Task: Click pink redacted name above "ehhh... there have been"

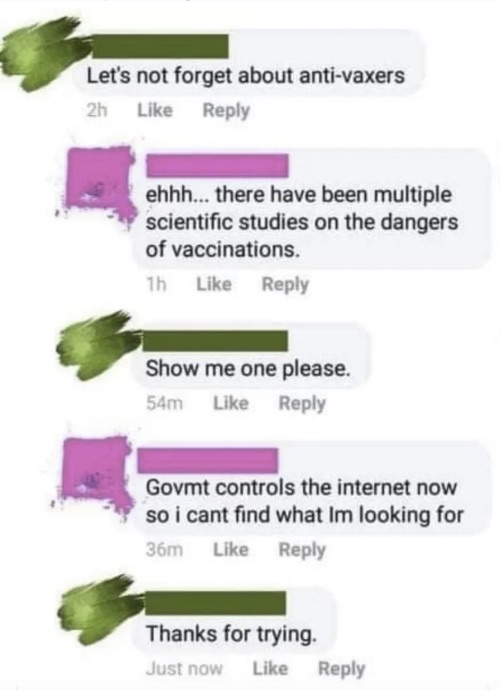Action: coord(217,165)
